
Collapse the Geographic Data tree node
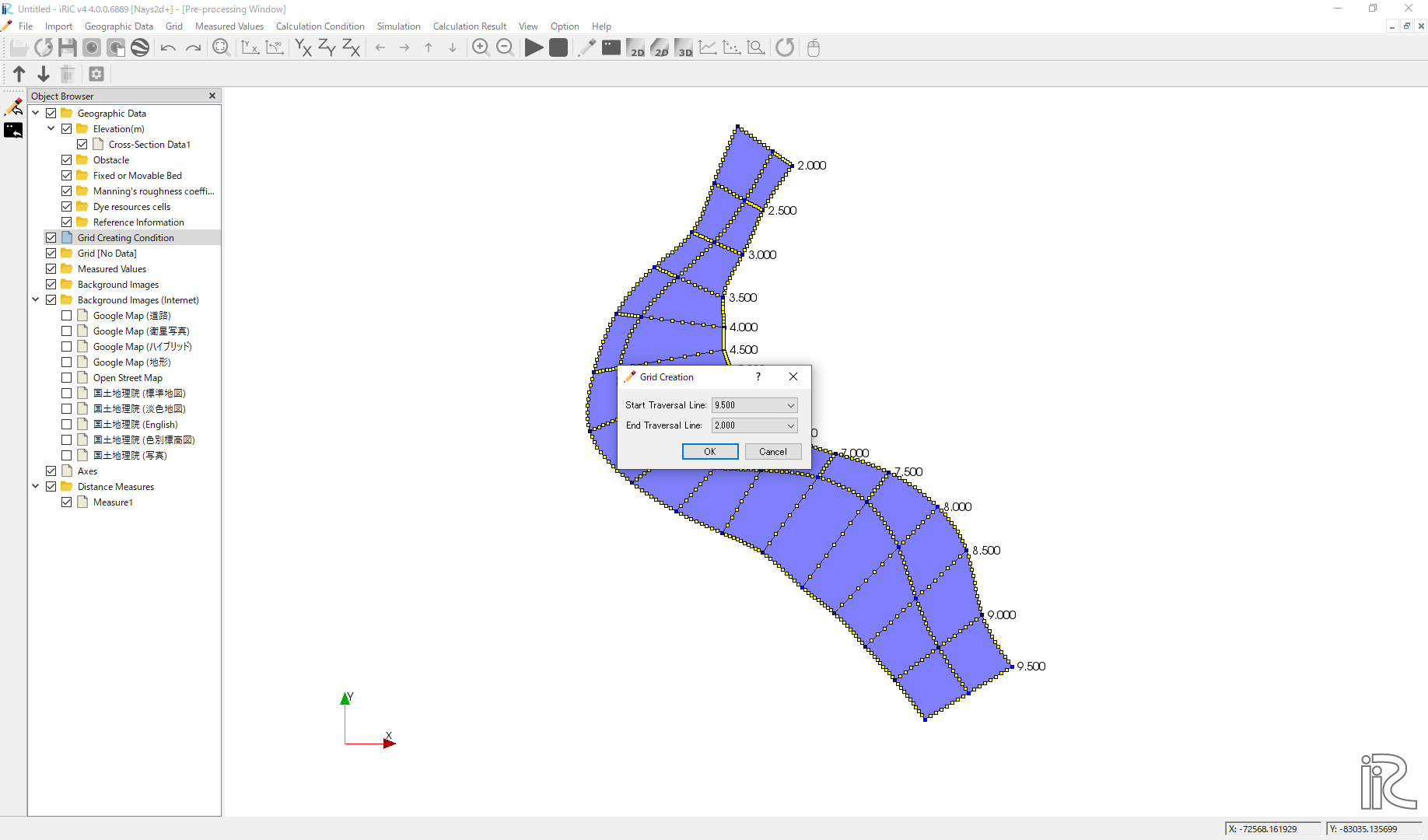coord(36,114)
